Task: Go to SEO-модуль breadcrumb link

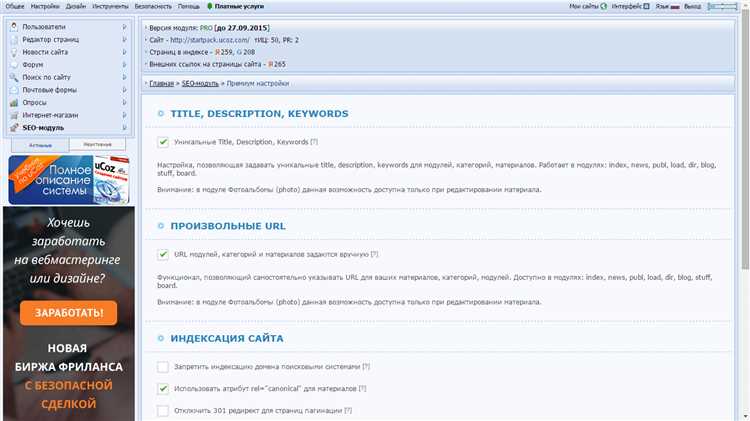Action: pyautogui.click(x=200, y=83)
